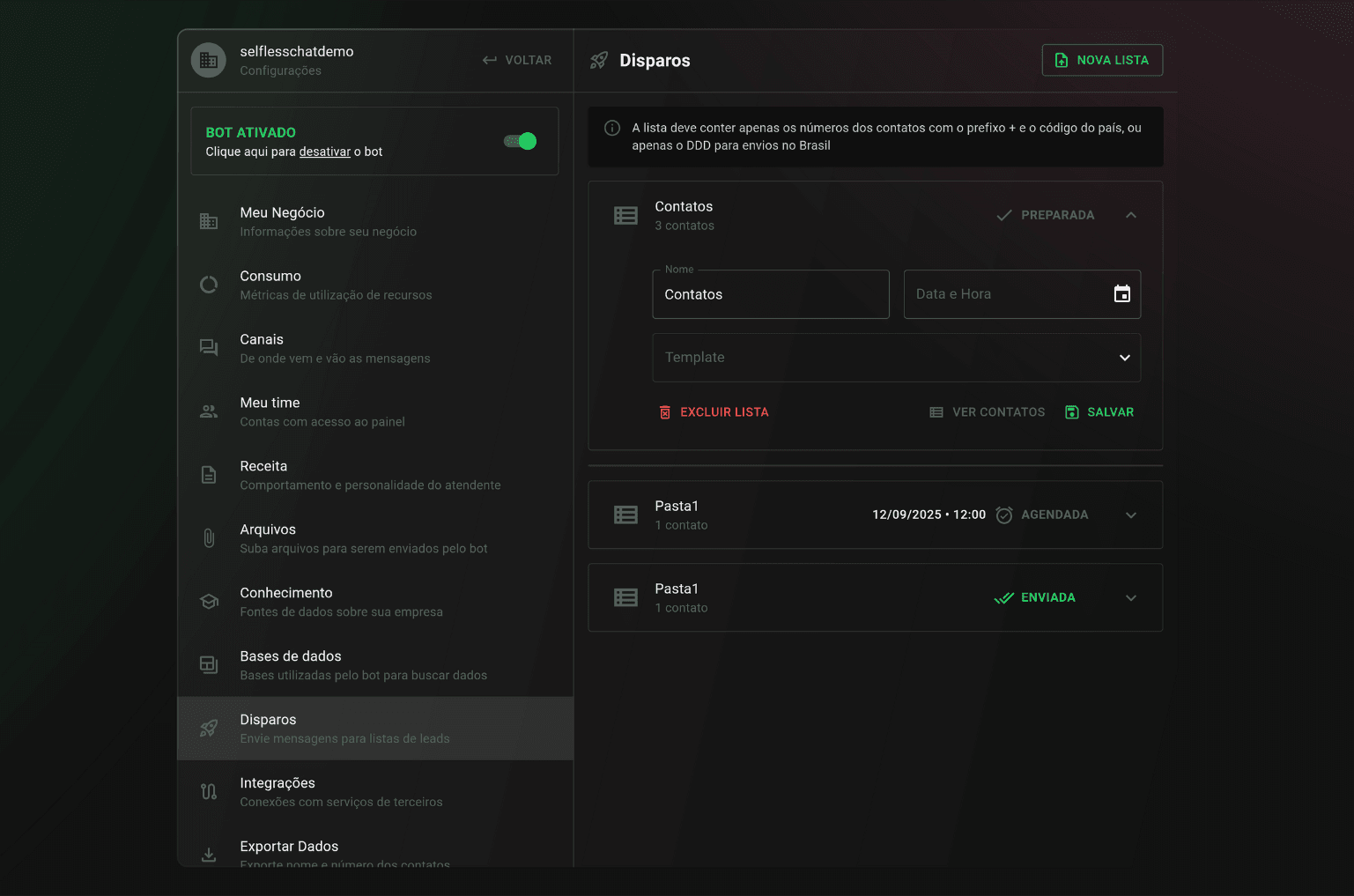Image resolution: width=1354 pixels, height=896 pixels.
Task: Click EXCLUIR LISTA to delete list
Action: tap(714, 412)
